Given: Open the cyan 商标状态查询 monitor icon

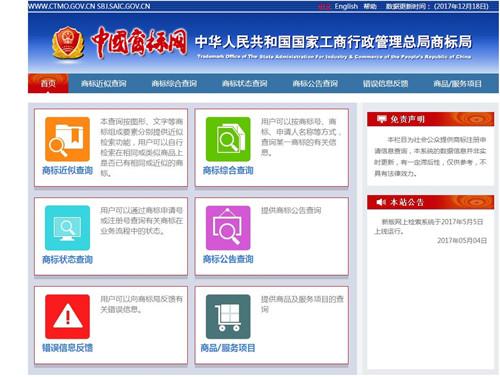Looking at the screenshot, I should (x=67, y=228).
